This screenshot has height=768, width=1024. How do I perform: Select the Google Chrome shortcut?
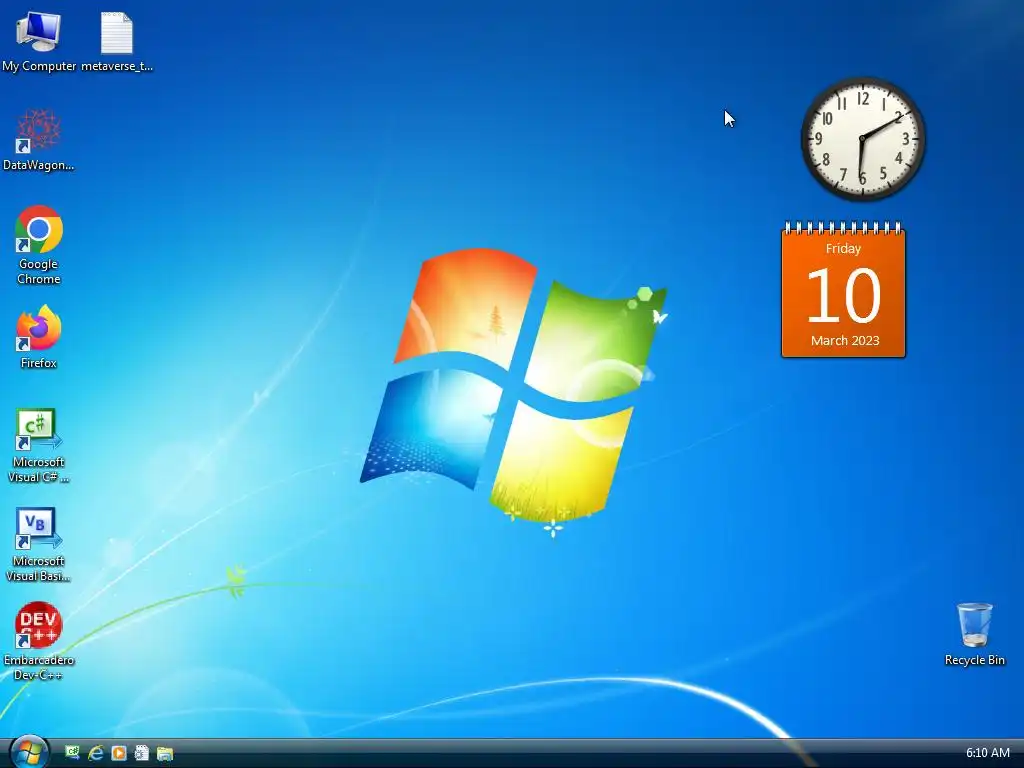coord(39,245)
